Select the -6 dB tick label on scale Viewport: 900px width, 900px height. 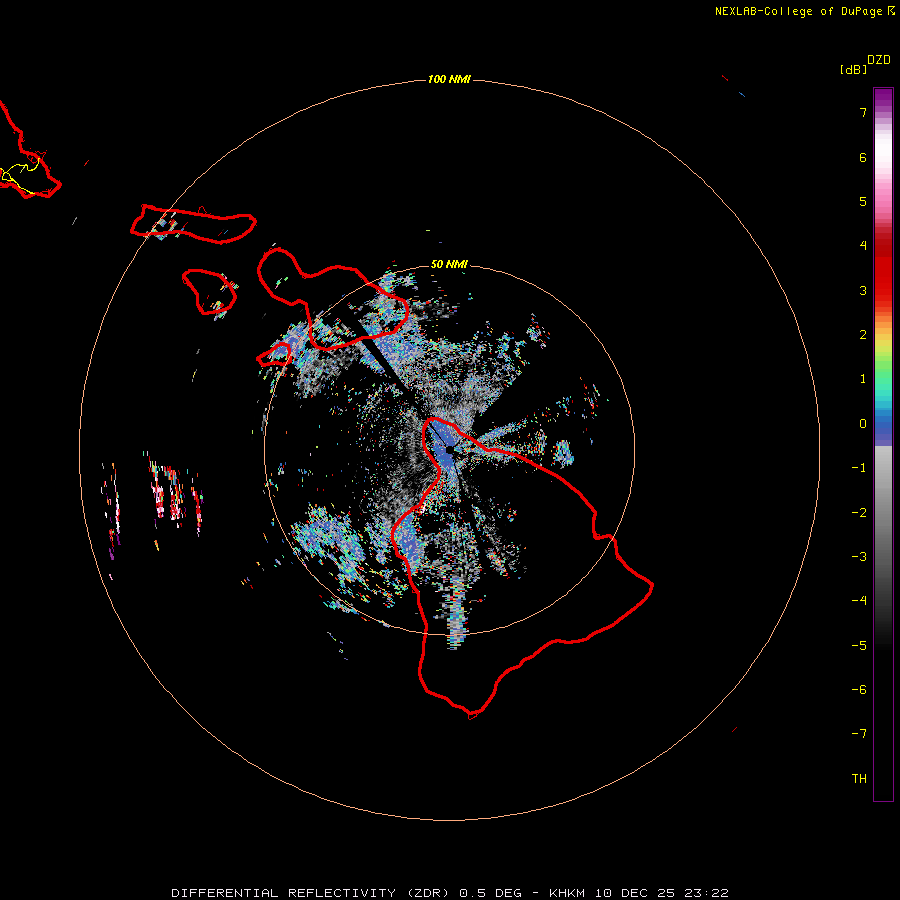[859, 690]
